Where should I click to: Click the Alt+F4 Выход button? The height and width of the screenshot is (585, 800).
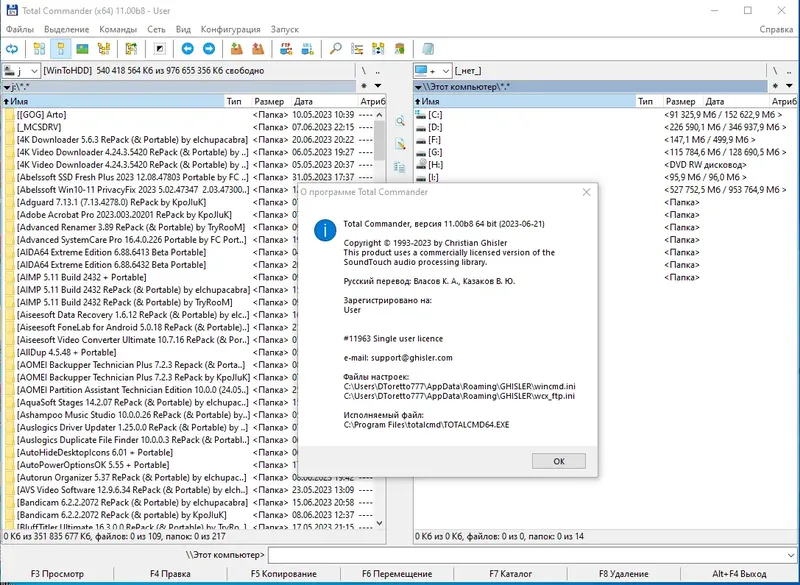click(739, 574)
